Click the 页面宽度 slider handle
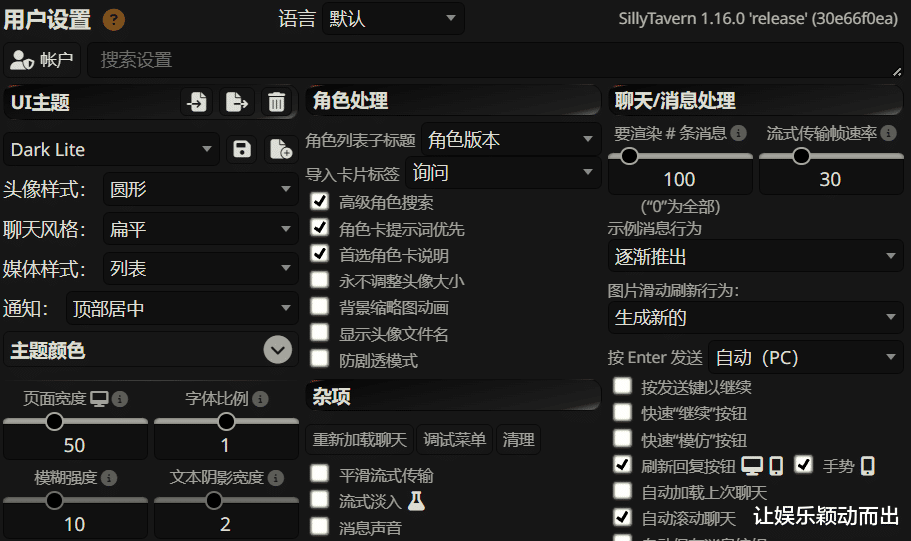The height and width of the screenshot is (541, 911). click(54, 421)
